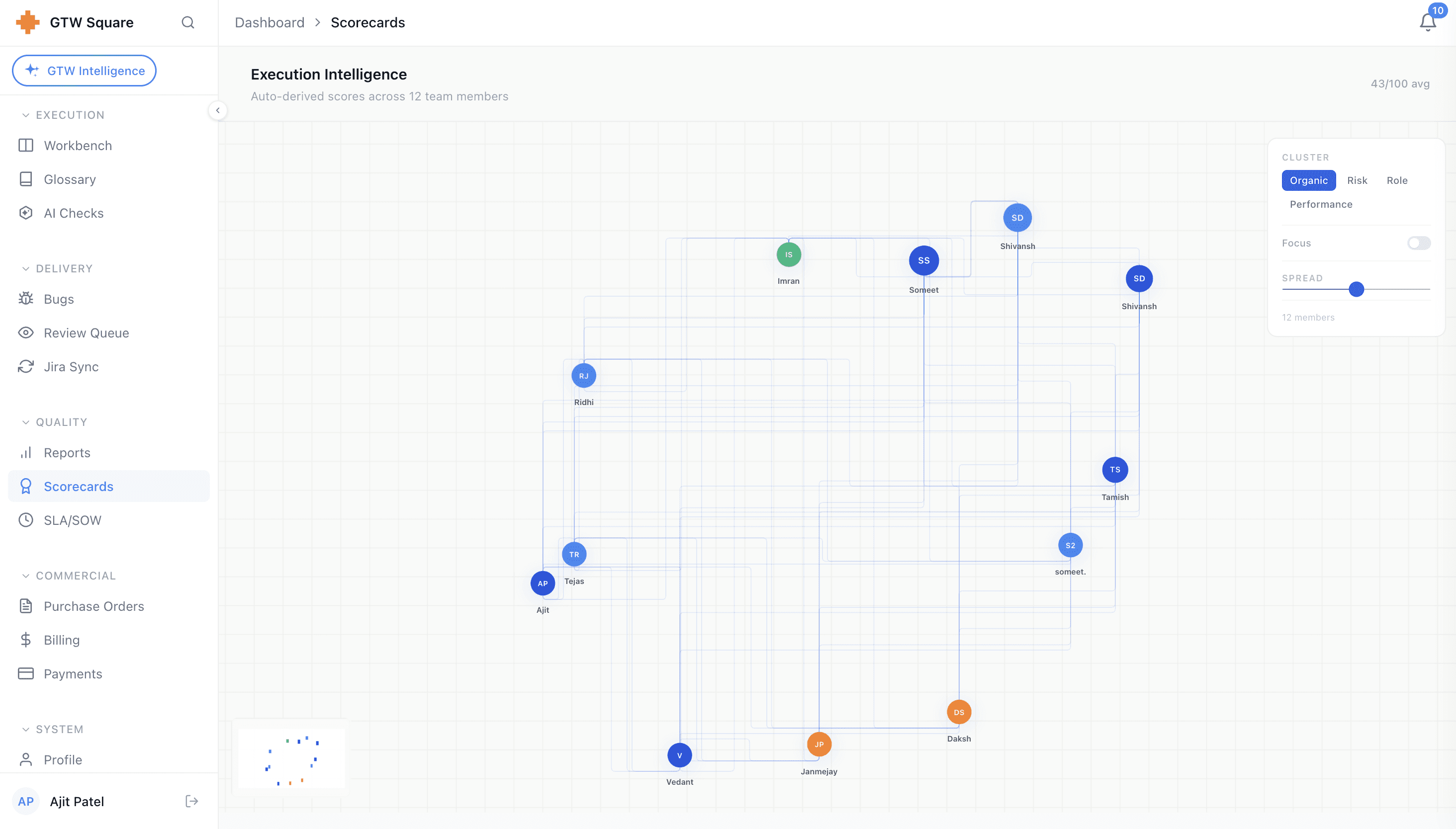Click the Spread slider handle

[x=1357, y=289]
